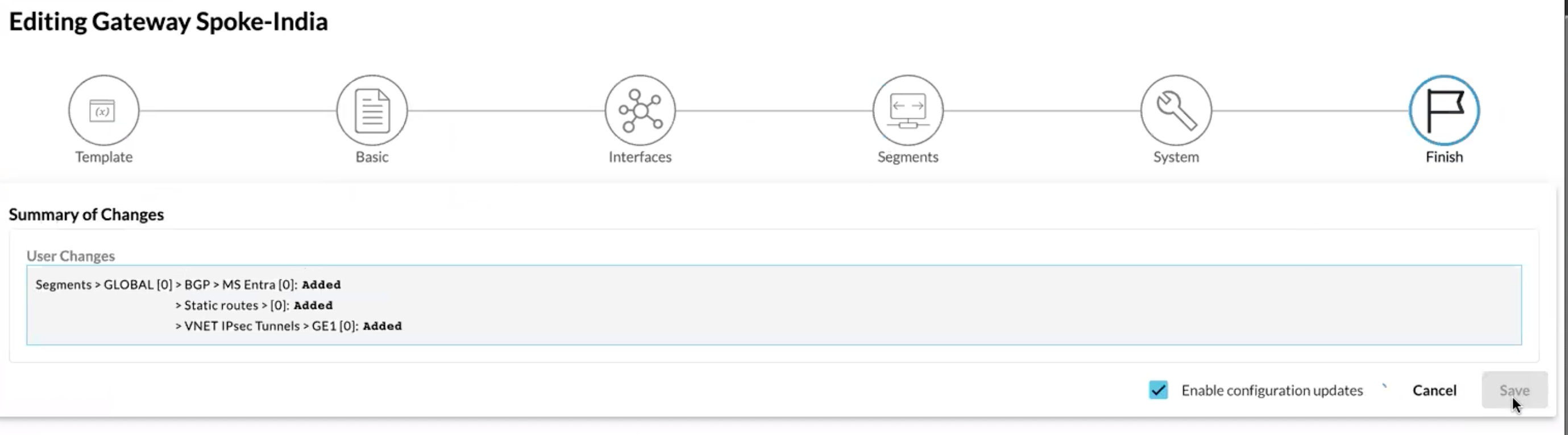Screen dimensions: 1568x435
Task: Click the Enable configuration updates label
Action: (1272, 390)
